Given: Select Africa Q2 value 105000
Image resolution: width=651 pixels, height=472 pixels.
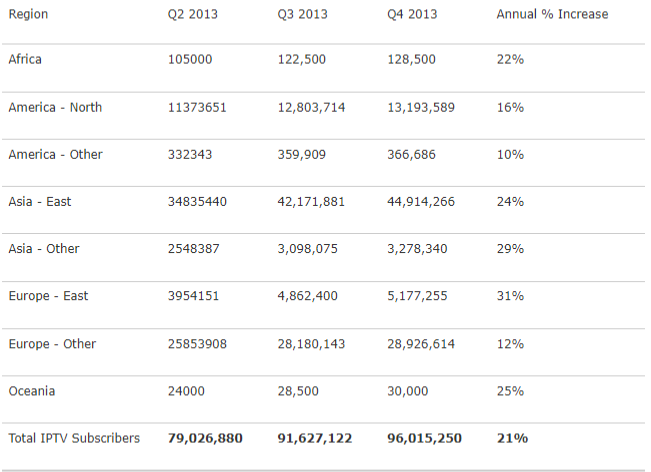Looking at the screenshot, I should [x=190, y=60].
